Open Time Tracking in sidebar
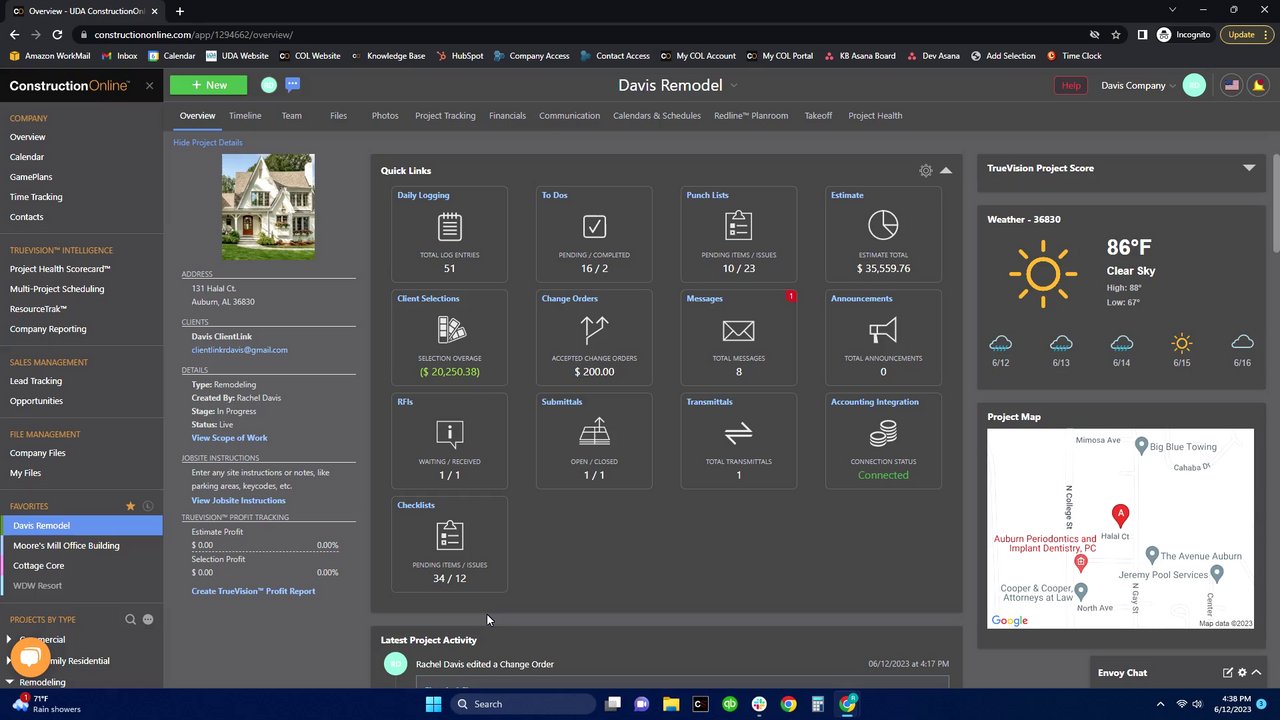Image resolution: width=1280 pixels, height=720 pixels. pos(36,197)
